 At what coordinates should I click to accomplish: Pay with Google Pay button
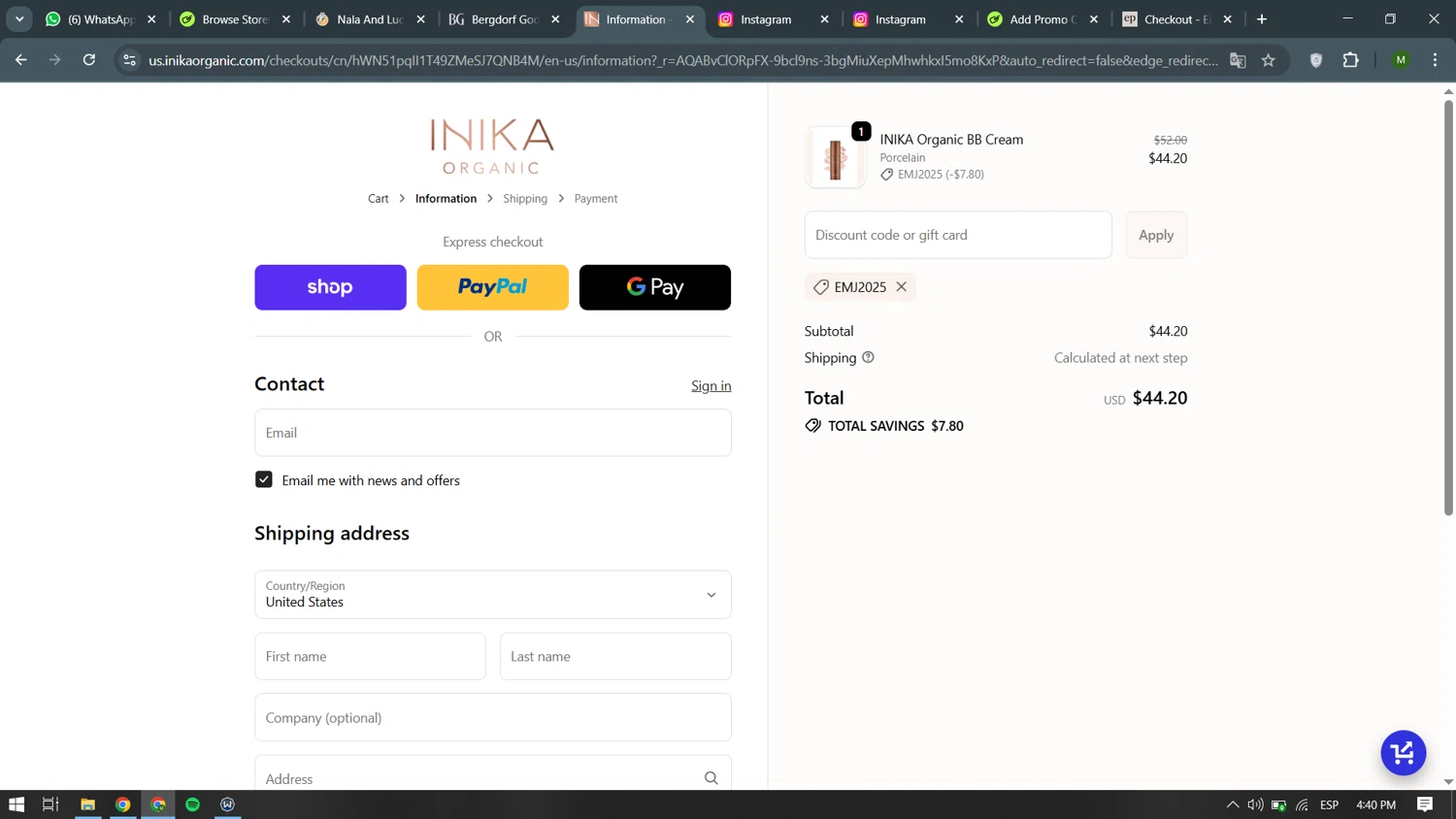pyautogui.click(x=655, y=287)
